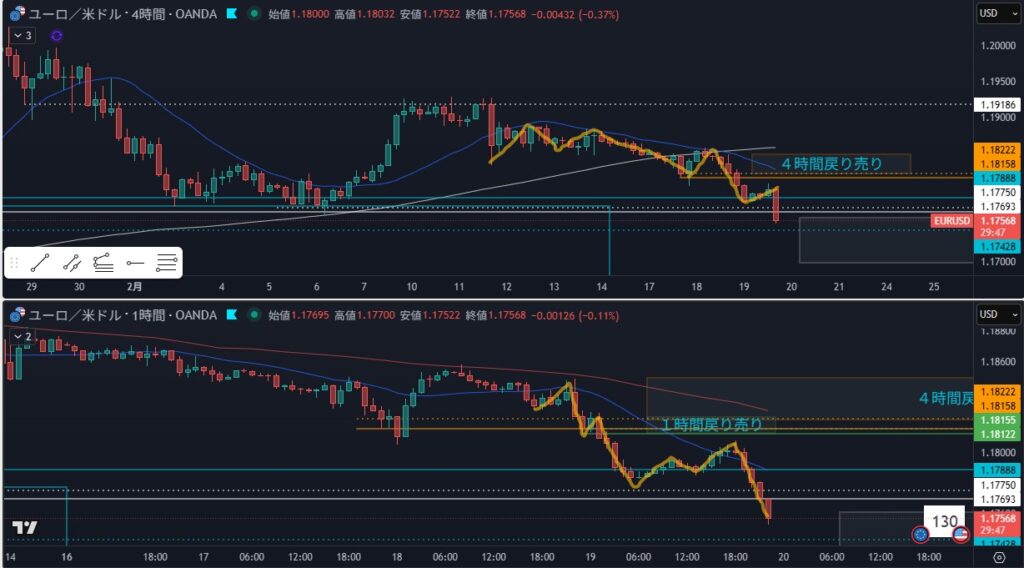Pick the horizontal ray drawing tool
Viewport: 1024px width, 568px height.
coord(135,264)
